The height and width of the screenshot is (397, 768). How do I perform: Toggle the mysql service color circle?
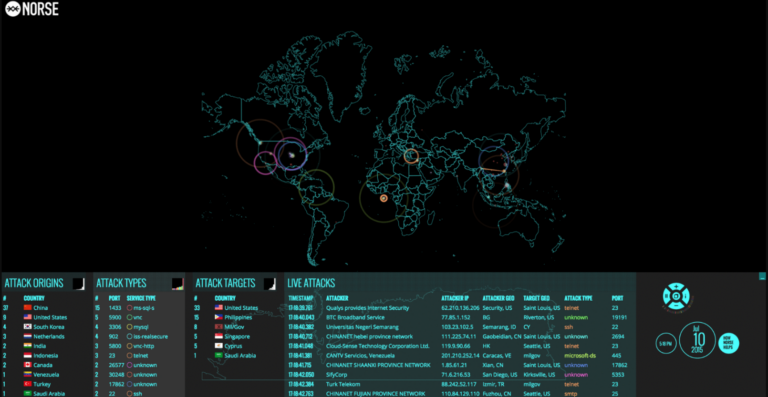coord(130,327)
